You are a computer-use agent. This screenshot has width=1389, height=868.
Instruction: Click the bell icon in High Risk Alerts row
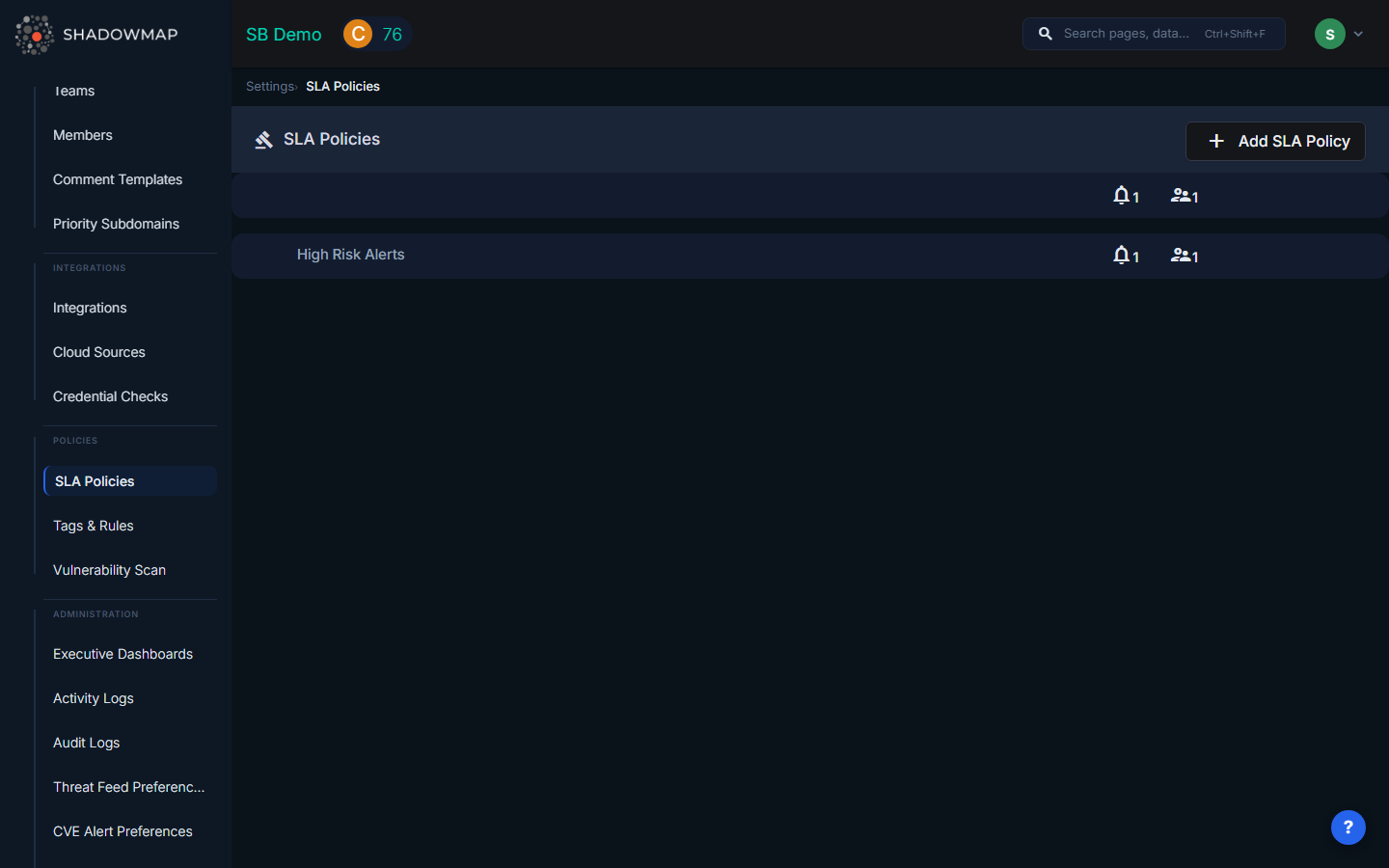click(1121, 255)
